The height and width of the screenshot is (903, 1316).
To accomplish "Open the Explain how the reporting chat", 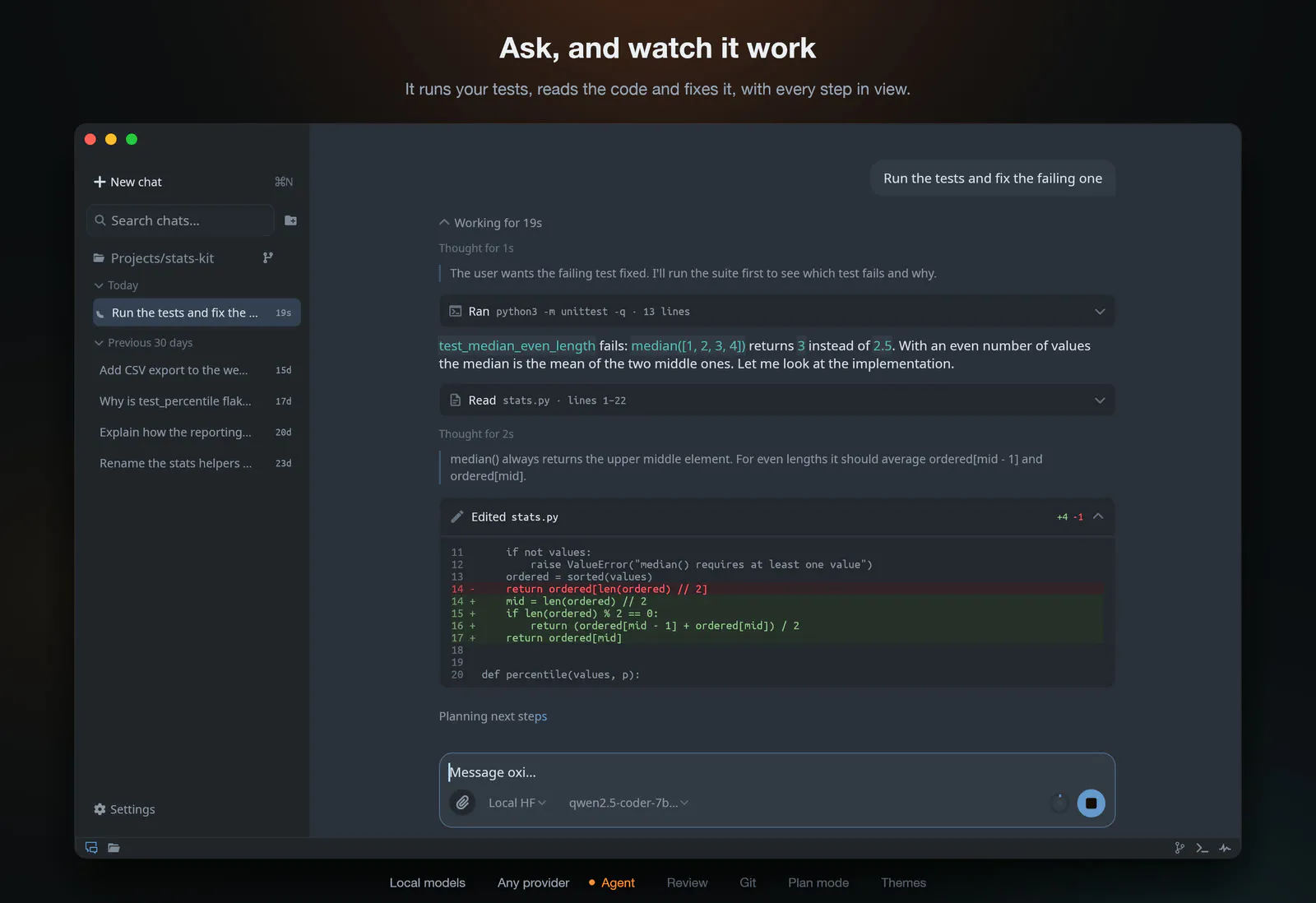I will tap(197, 433).
